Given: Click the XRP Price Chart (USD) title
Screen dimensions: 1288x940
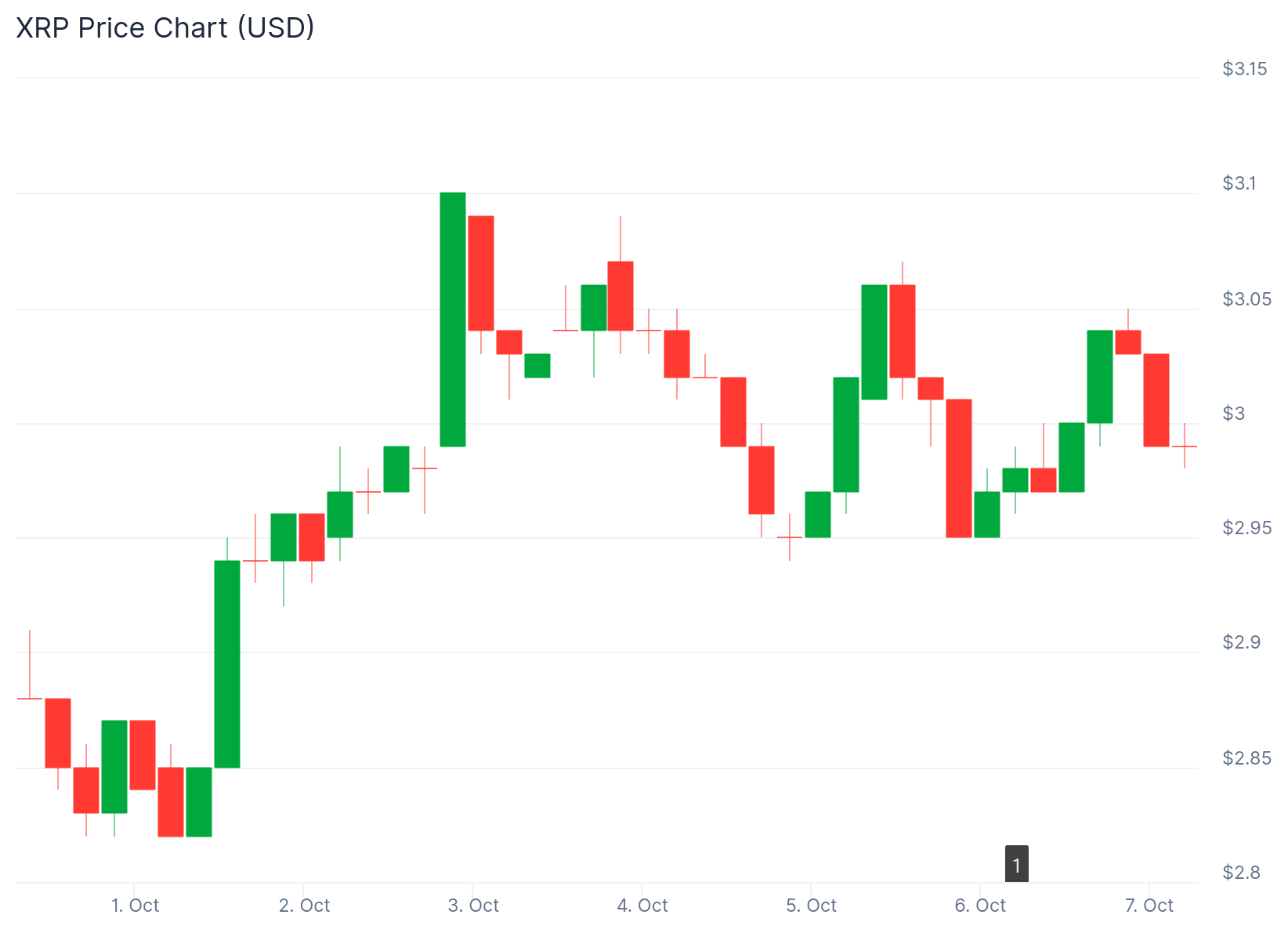Looking at the screenshot, I should 165,28.
